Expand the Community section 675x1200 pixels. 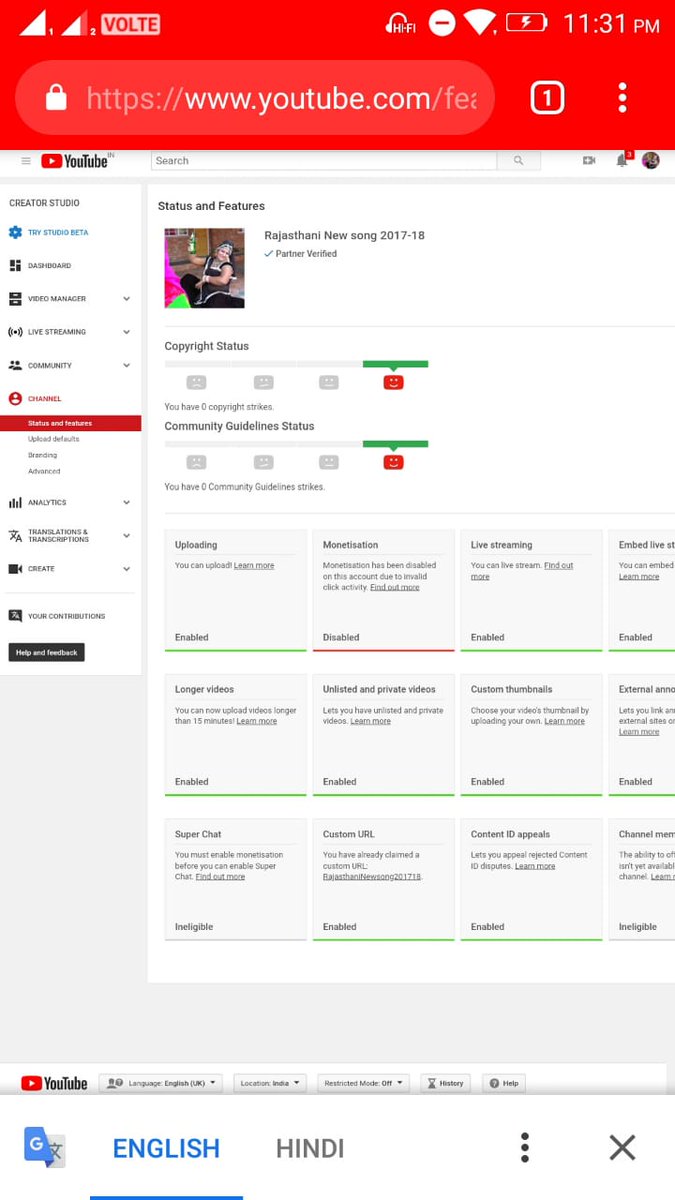tap(126, 366)
